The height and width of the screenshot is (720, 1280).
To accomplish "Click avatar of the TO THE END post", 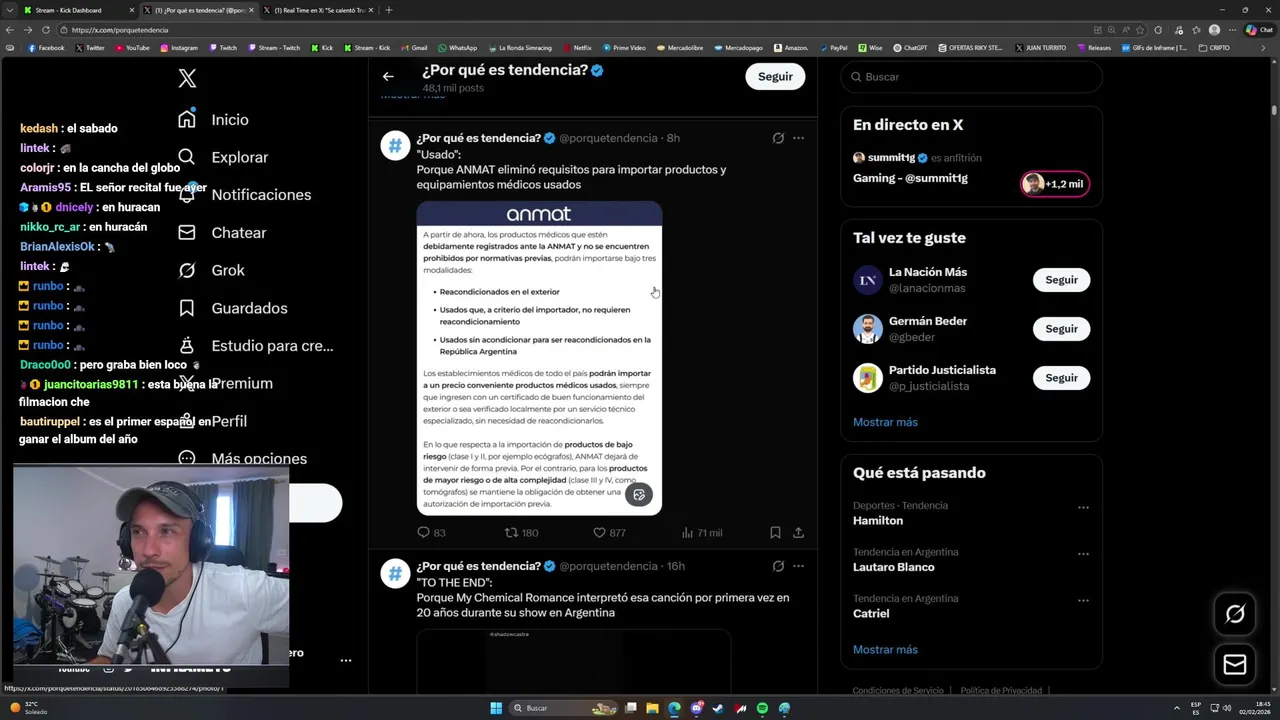I will (395, 574).
